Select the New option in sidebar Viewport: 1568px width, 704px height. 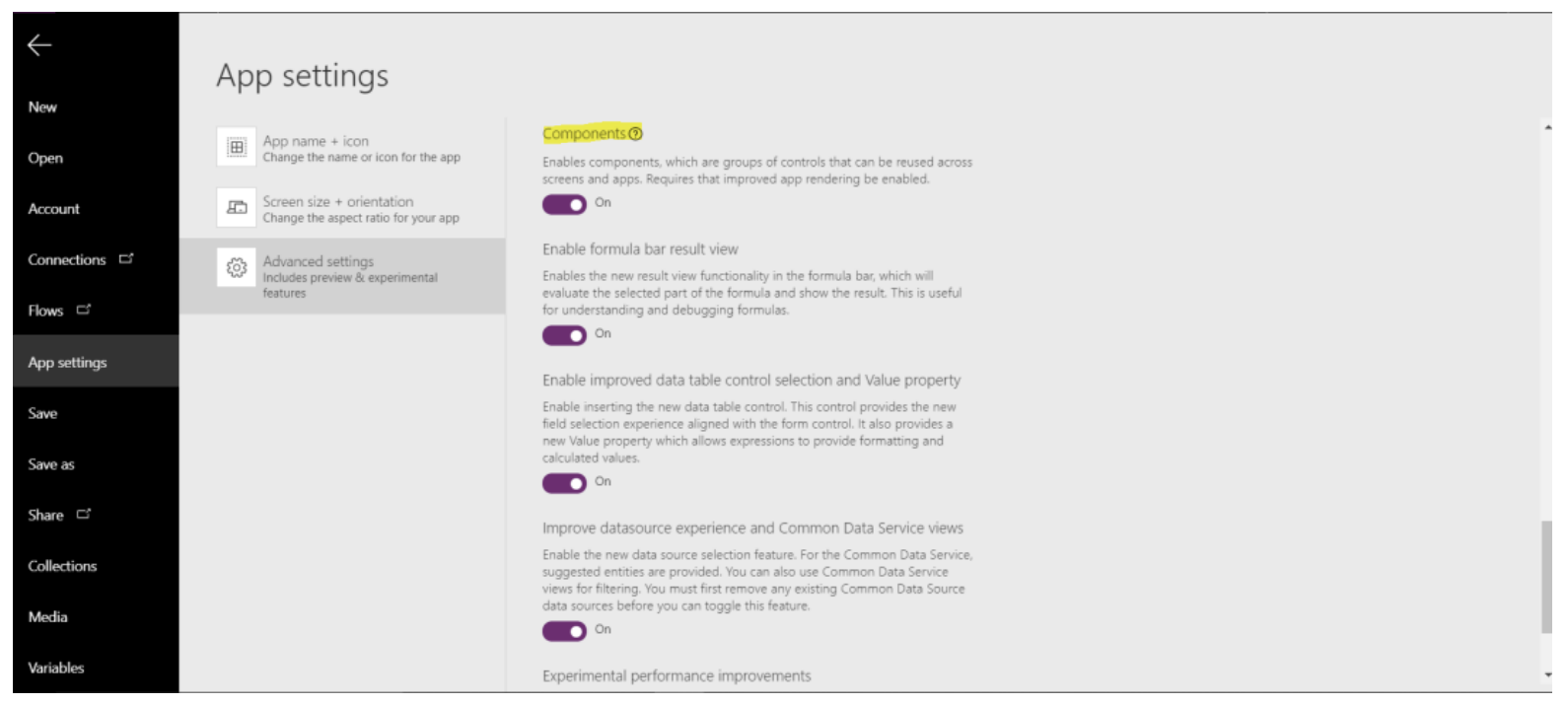coord(42,107)
